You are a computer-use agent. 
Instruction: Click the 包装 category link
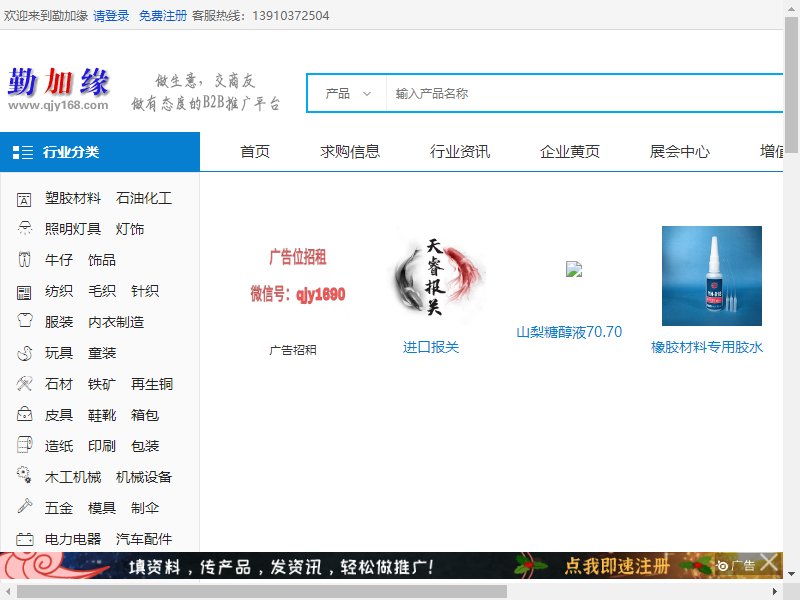(145, 446)
